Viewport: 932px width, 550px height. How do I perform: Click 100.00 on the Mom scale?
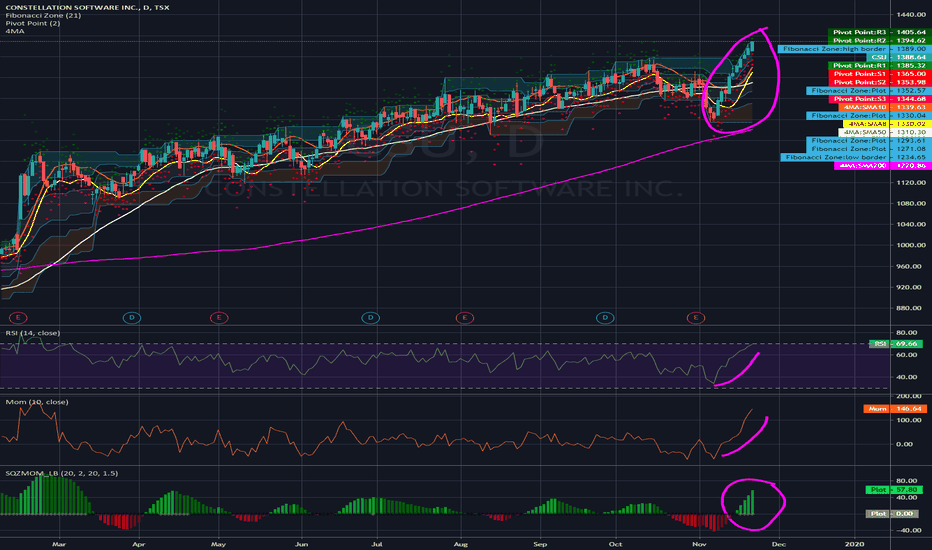tap(909, 420)
